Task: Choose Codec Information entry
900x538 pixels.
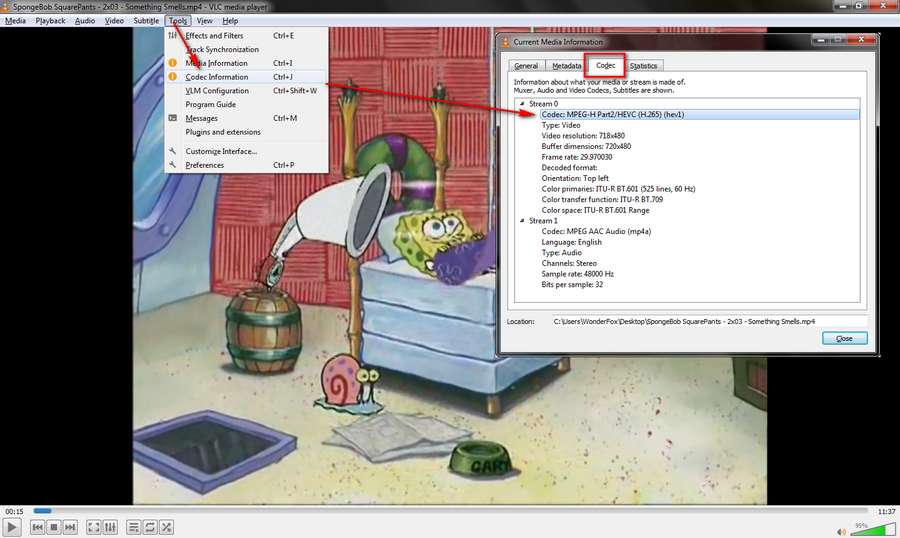Action: click(246, 77)
